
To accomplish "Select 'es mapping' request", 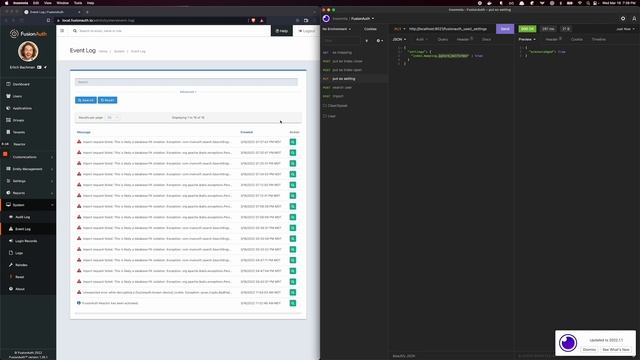I will pos(354,52).
